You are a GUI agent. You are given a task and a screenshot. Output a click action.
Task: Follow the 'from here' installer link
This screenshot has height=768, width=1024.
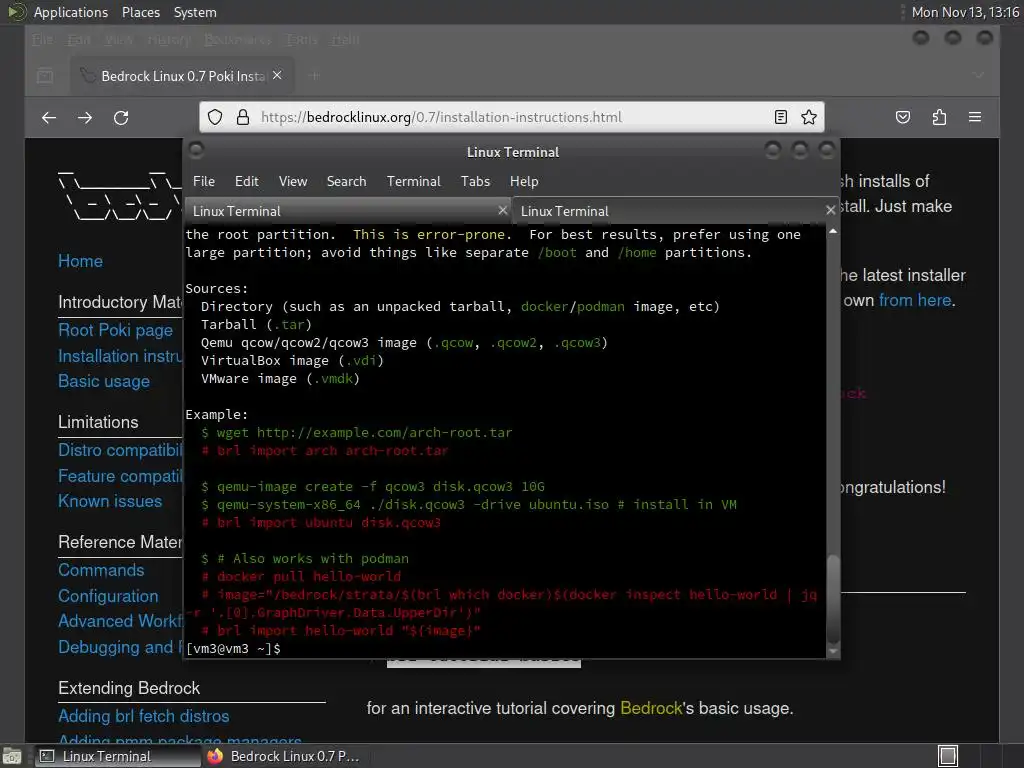(x=915, y=300)
